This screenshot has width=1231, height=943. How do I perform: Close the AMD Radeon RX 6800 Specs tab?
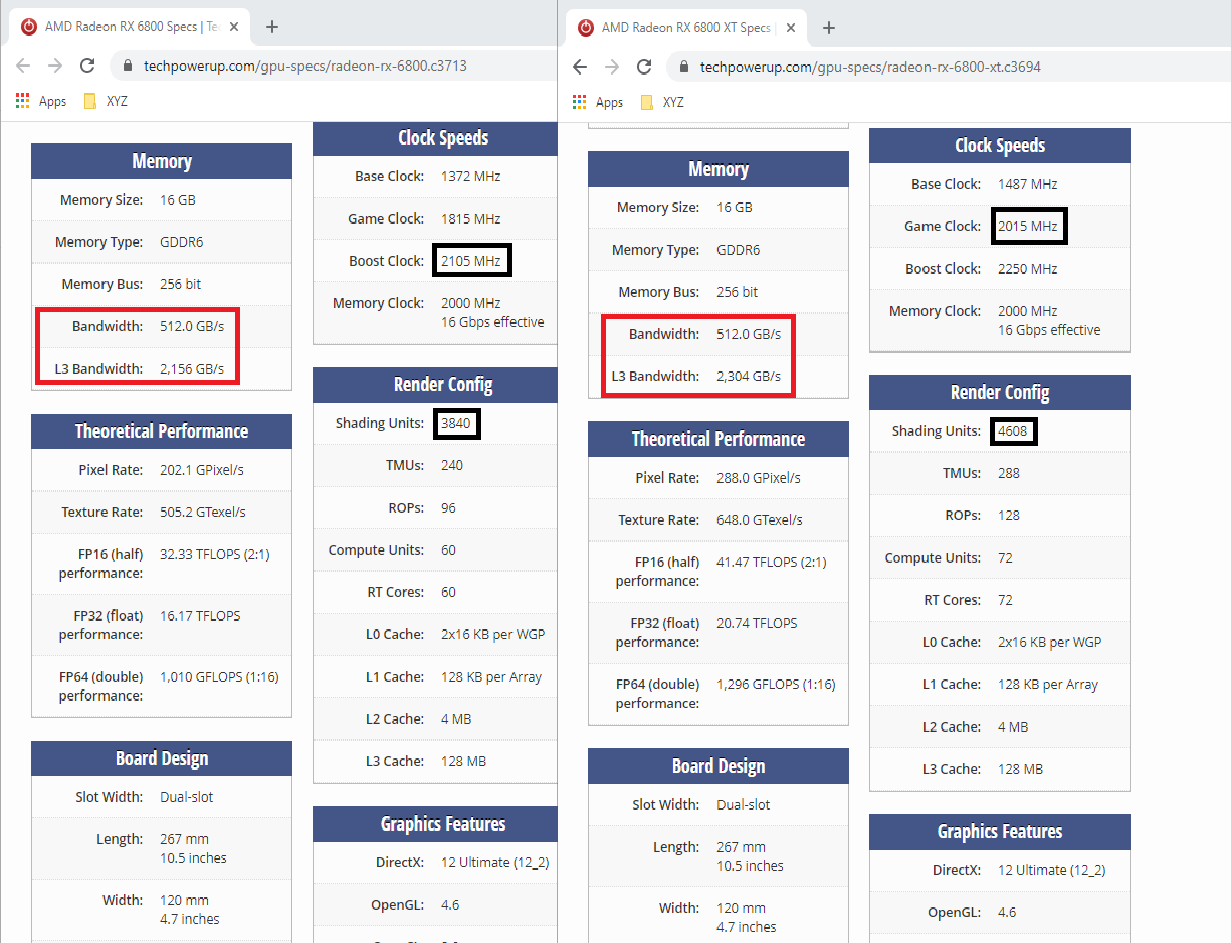click(234, 27)
